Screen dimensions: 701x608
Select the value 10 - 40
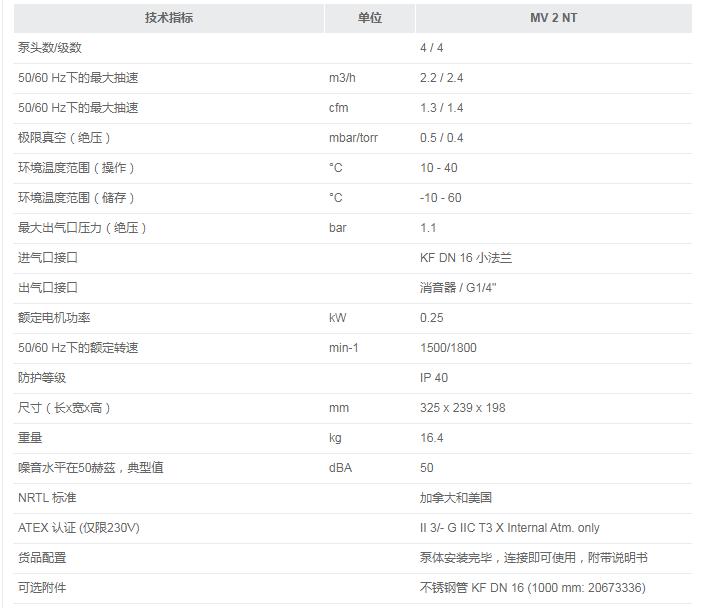439,168
